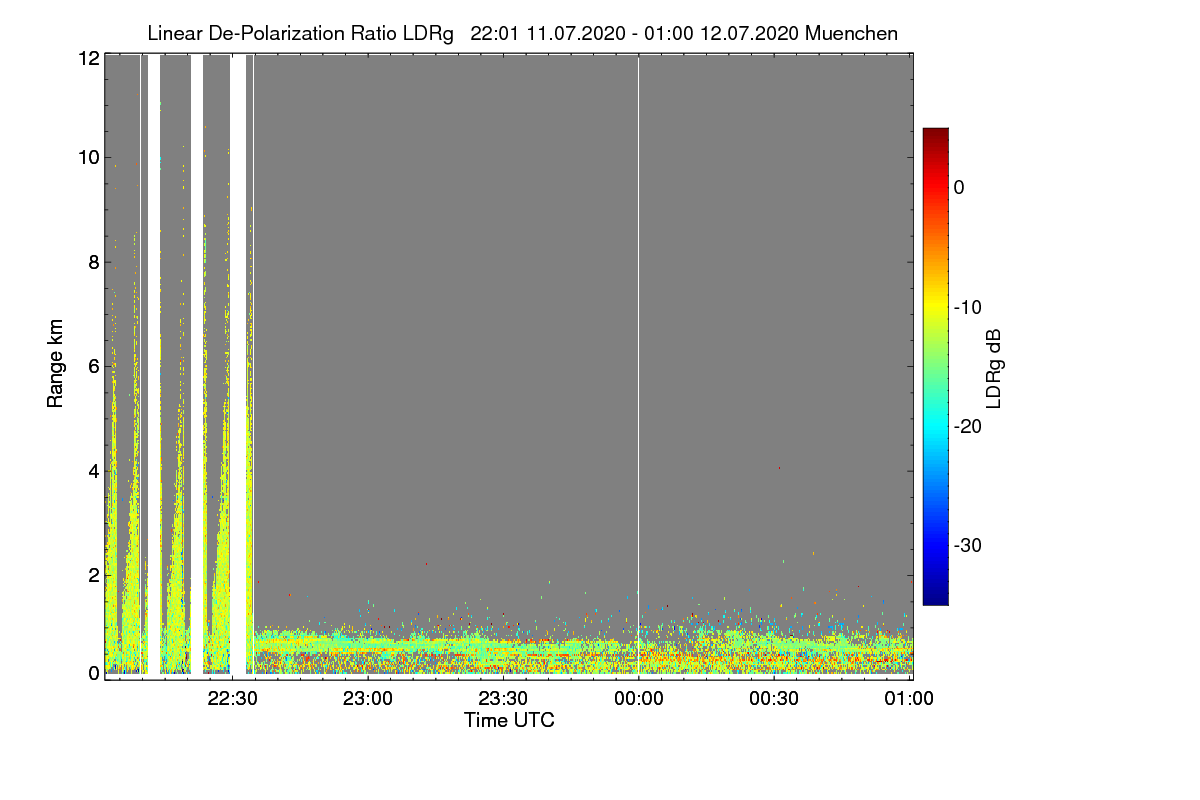
Task: Click the 01:00 time tick label
Action: click(909, 699)
